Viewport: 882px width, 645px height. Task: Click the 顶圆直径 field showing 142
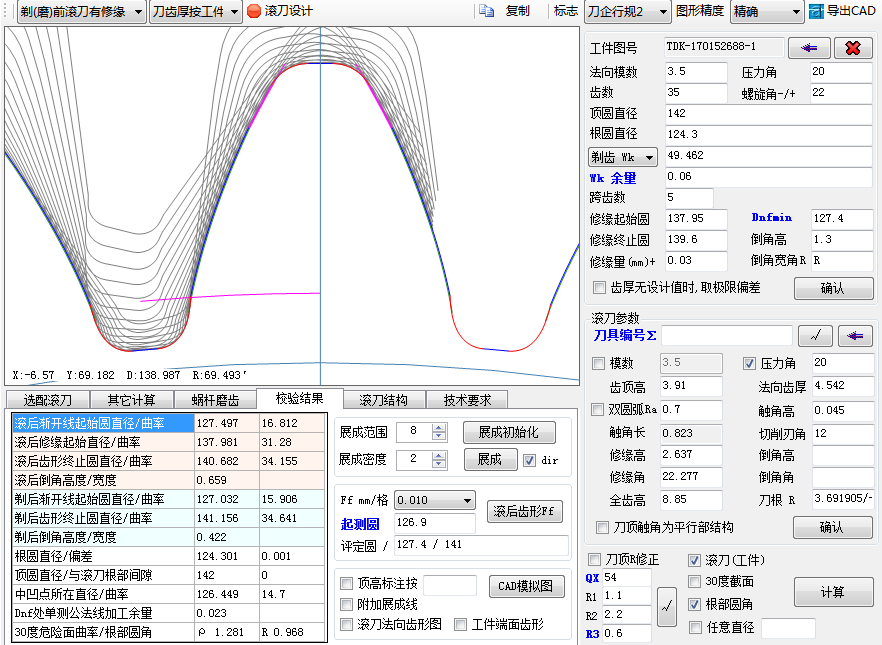pyautogui.click(x=769, y=114)
